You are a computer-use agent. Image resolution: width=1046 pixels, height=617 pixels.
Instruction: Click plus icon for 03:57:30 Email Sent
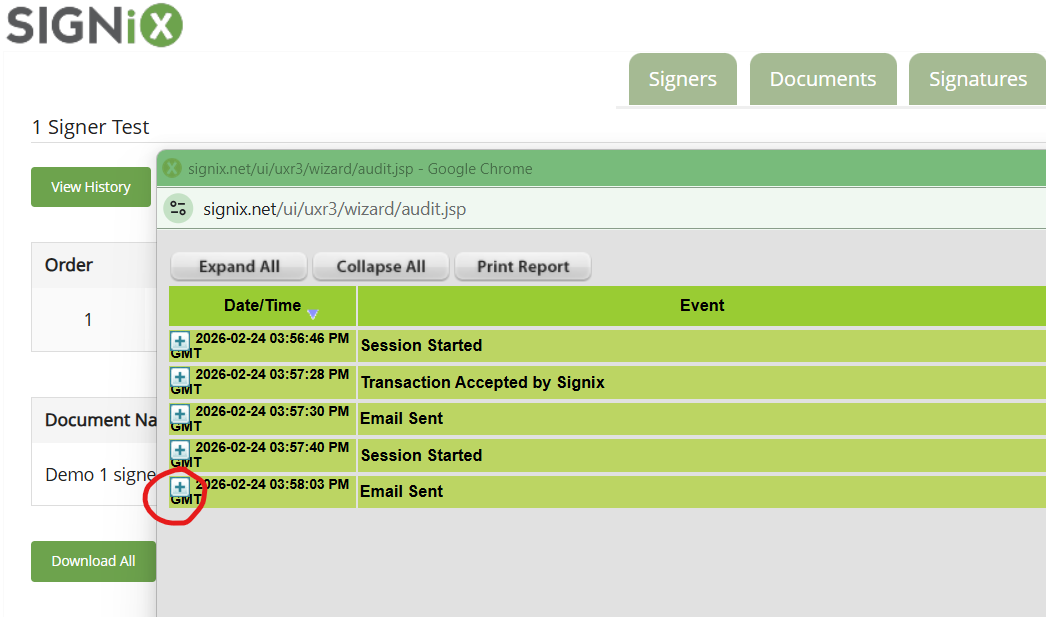180,414
